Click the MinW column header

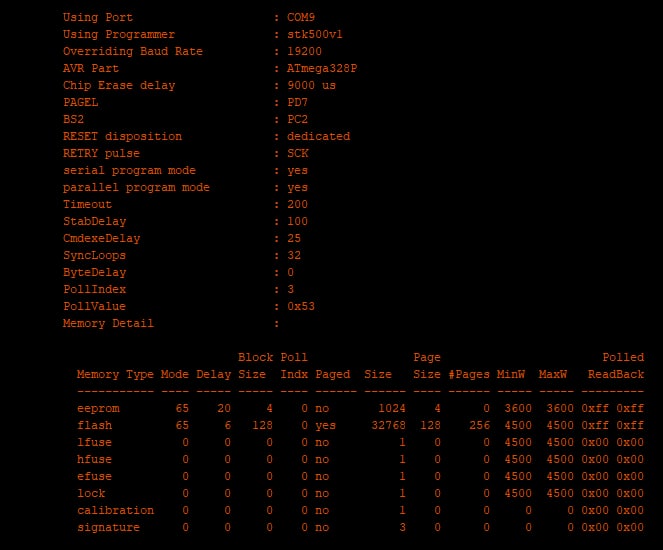(510, 375)
